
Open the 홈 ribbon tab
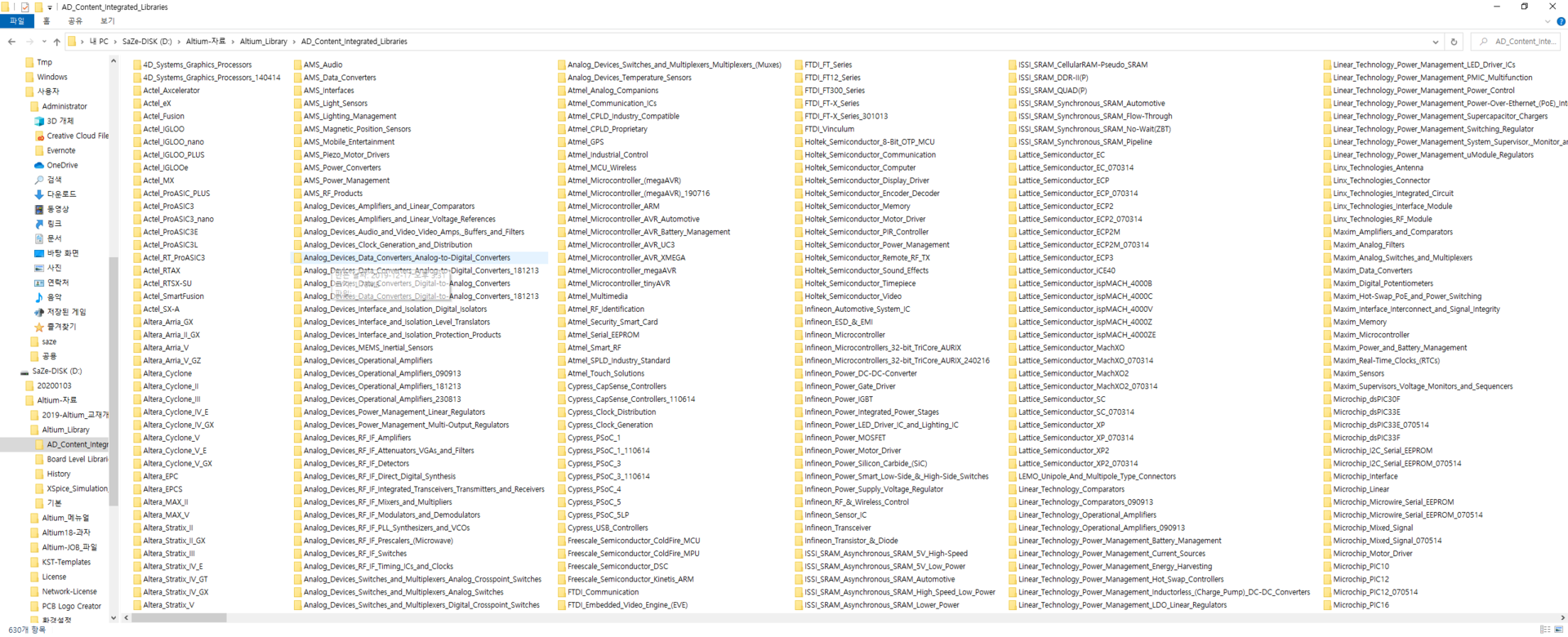46,21
